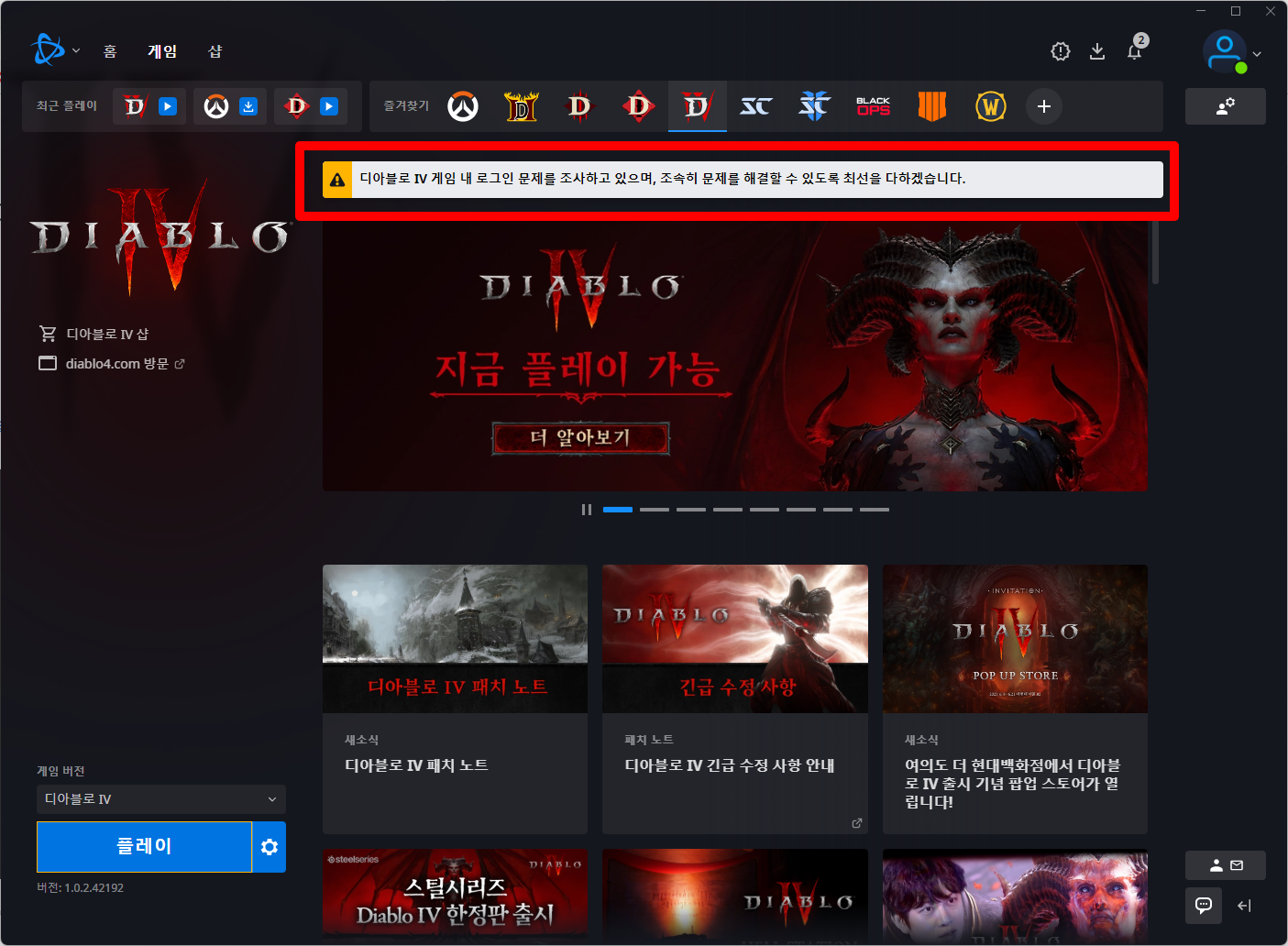Viewport: 1288px width, 946px height.
Task: Download Overwatch from recent list
Action: (x=248, y=106)
